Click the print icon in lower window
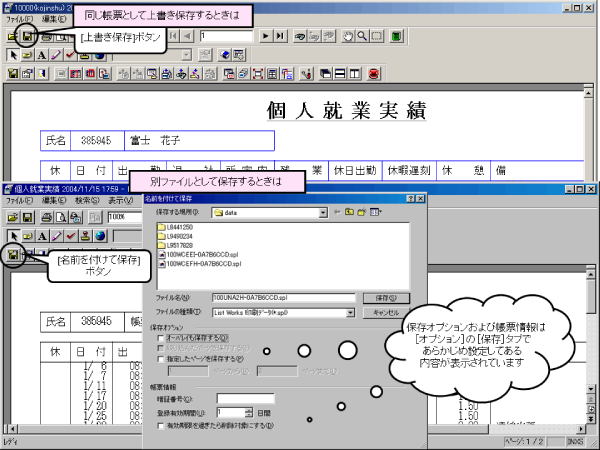The image size is (600, 450). pyautogui.click(x=47, y=217)
